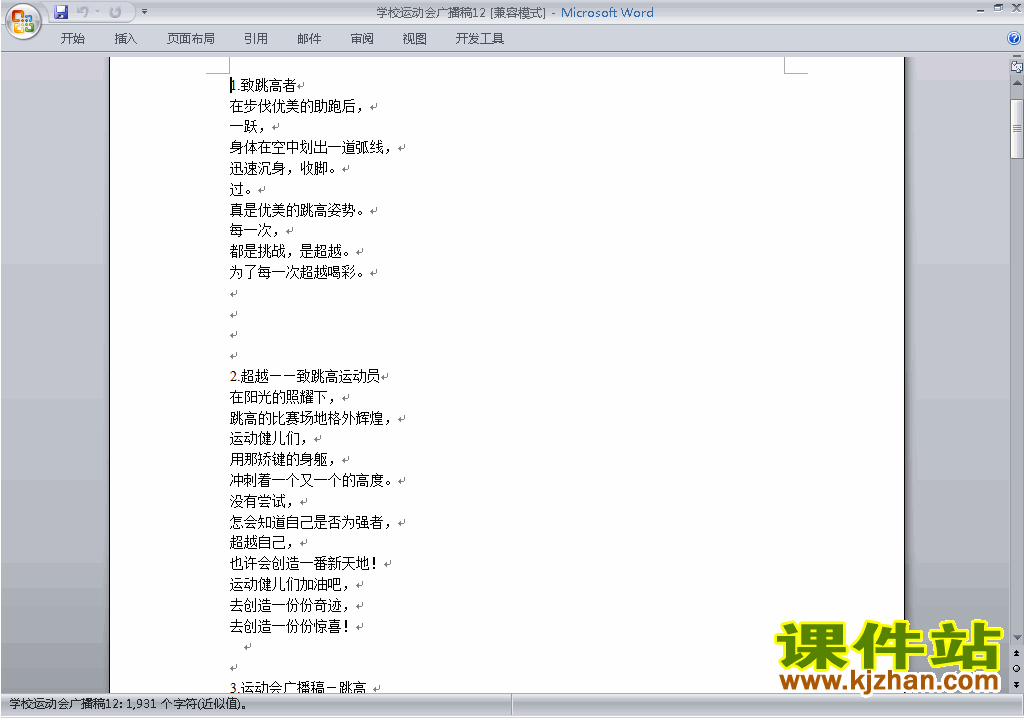Click the line 身体在空中划出一道弧线，
The height and width of the screenshot is (718, 1024).
pos(310,148)
